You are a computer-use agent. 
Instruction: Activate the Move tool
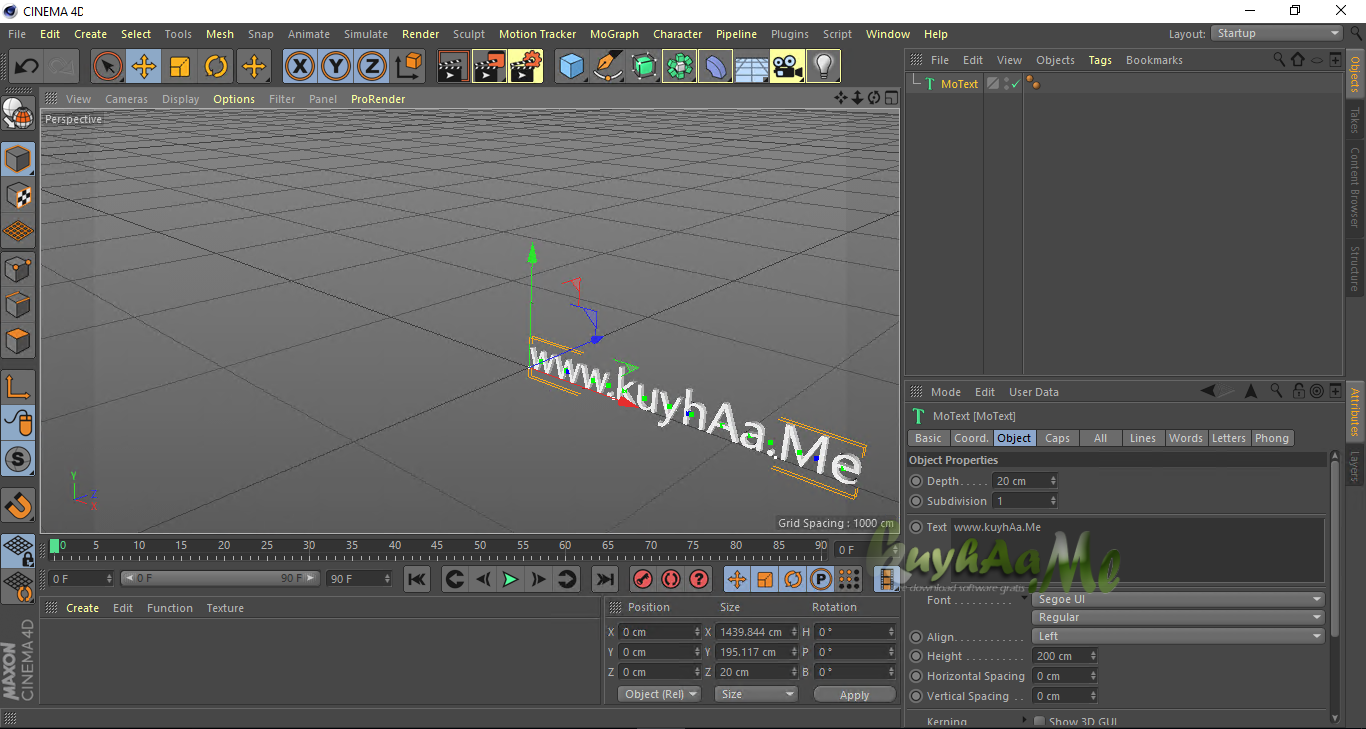(144, 67)
